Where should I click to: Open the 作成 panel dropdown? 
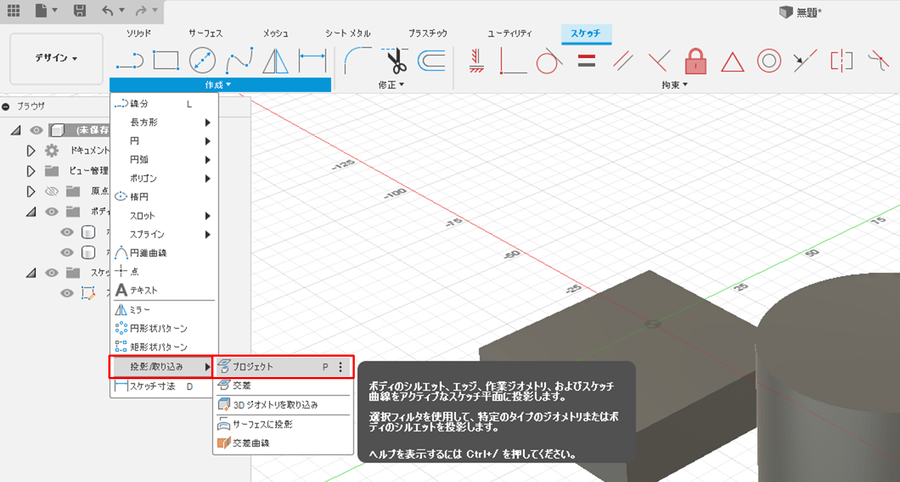(220, 85)
